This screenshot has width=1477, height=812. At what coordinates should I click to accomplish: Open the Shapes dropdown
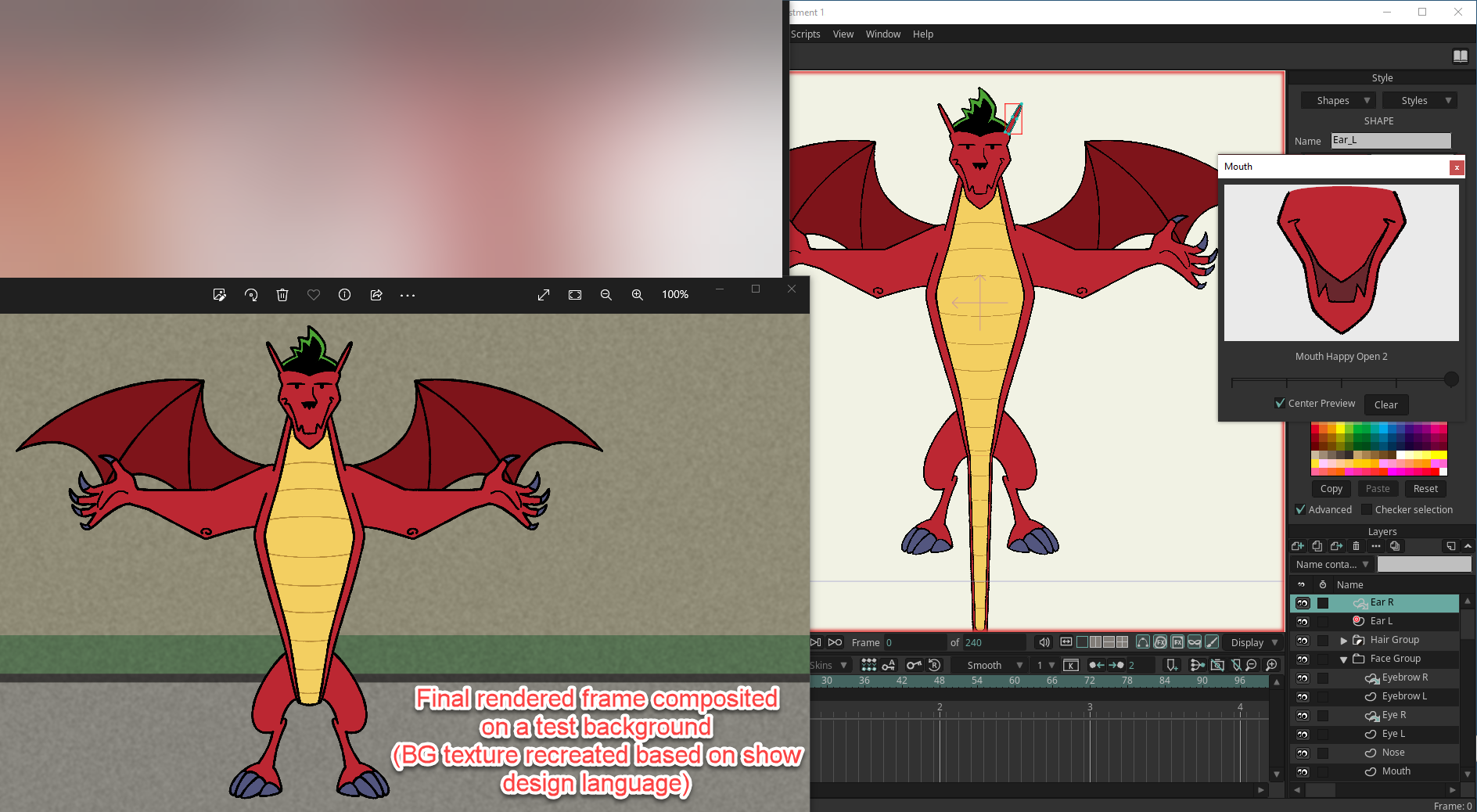point(1339,100)
